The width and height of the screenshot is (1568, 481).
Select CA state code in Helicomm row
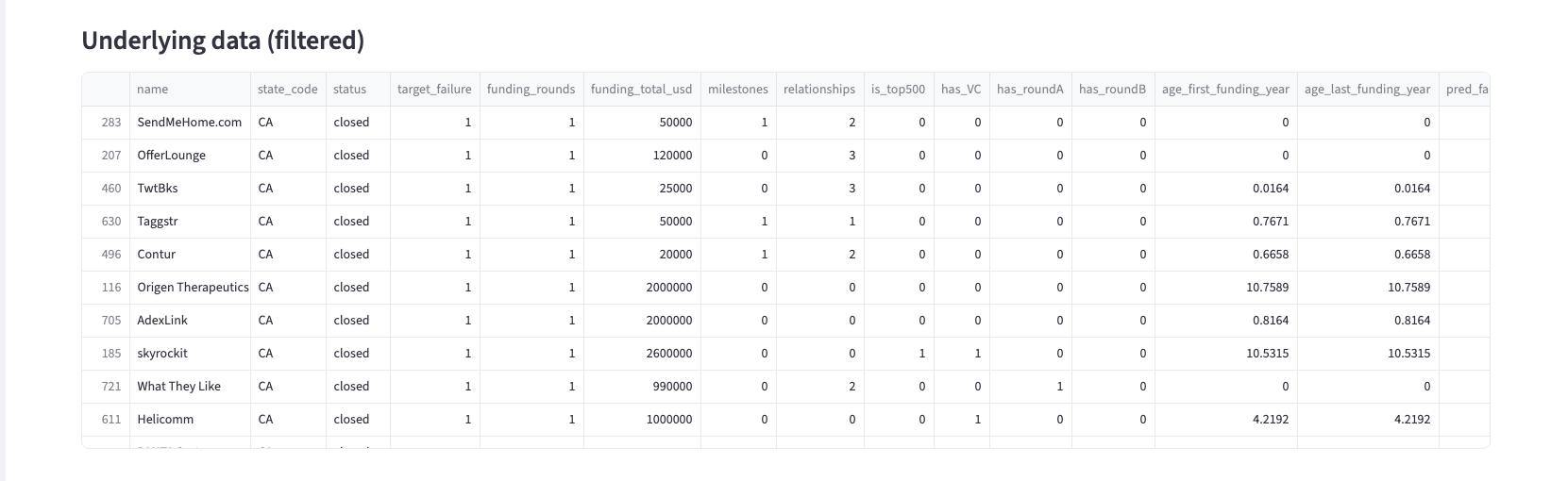pos(288,420)
